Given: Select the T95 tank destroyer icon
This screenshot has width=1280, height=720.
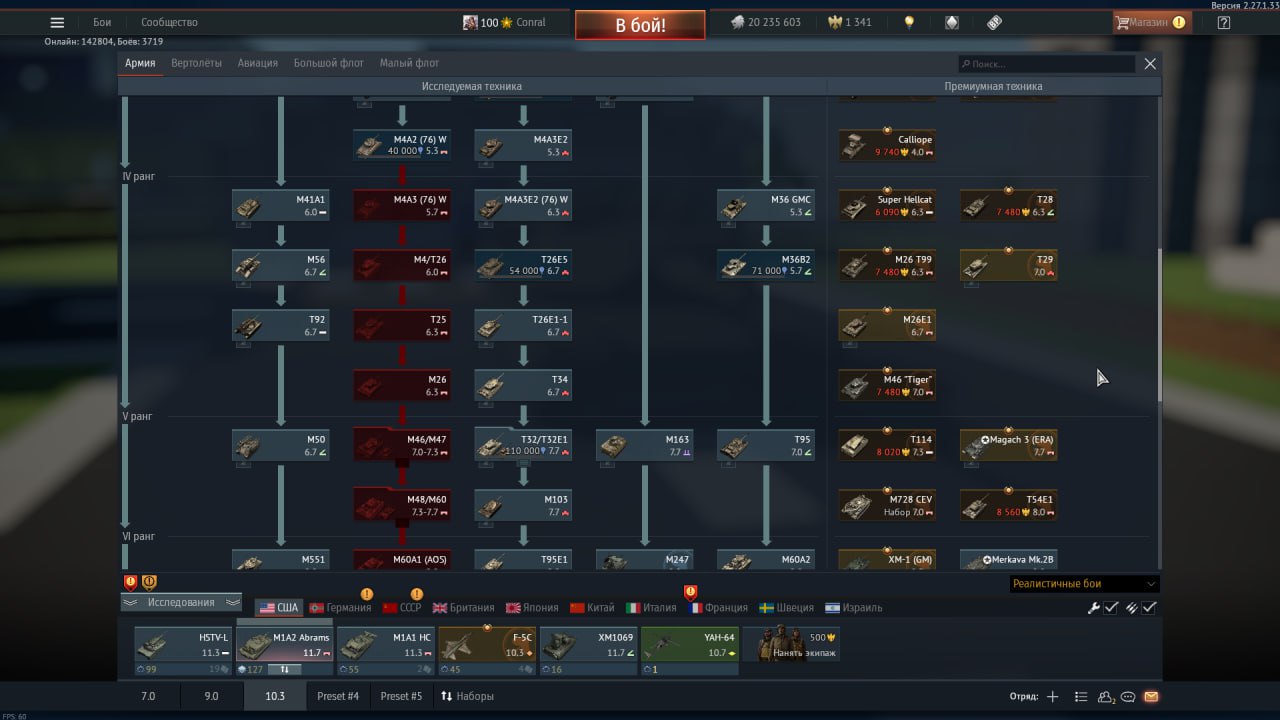Looking at the screenshot, I should point(733,446).
